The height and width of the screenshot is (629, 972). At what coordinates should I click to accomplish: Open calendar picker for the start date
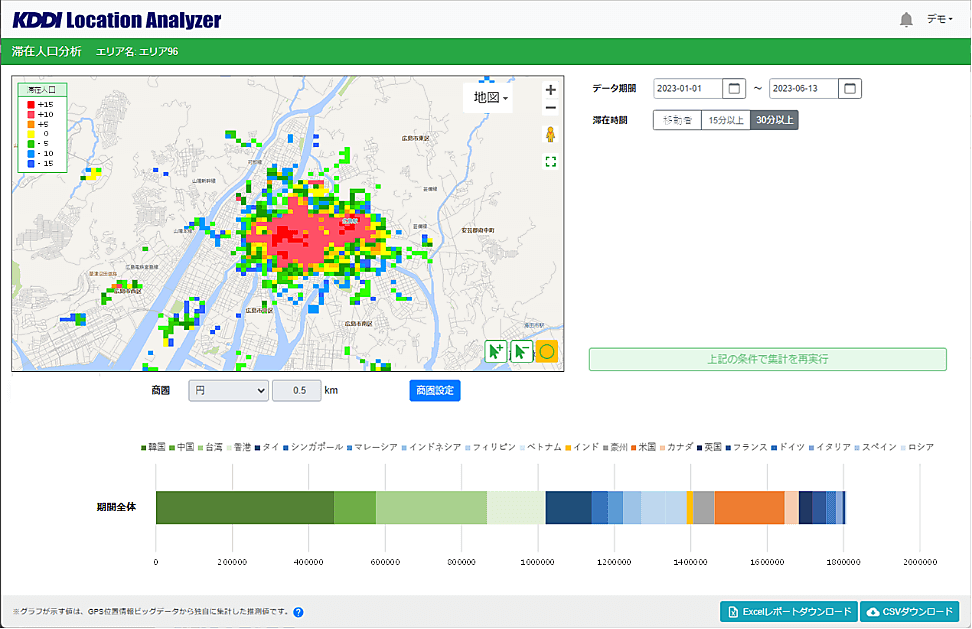click(735, 88)
